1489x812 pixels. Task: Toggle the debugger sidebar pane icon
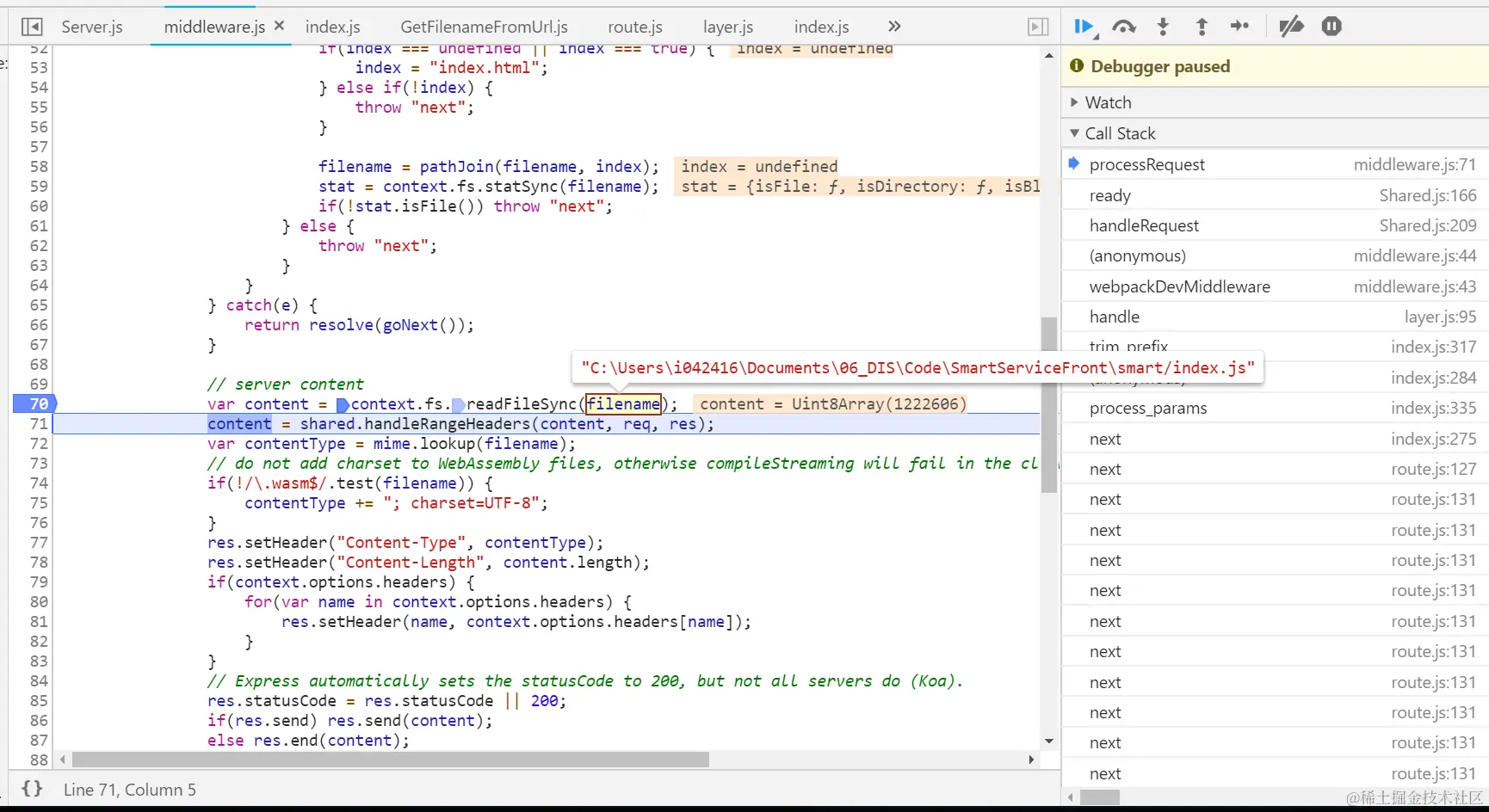1039,27
